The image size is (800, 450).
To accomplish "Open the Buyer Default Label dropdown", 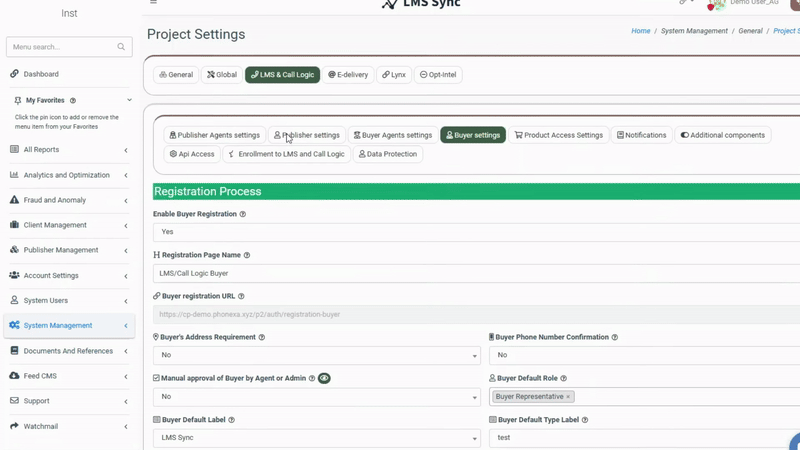I will [316, 438].
